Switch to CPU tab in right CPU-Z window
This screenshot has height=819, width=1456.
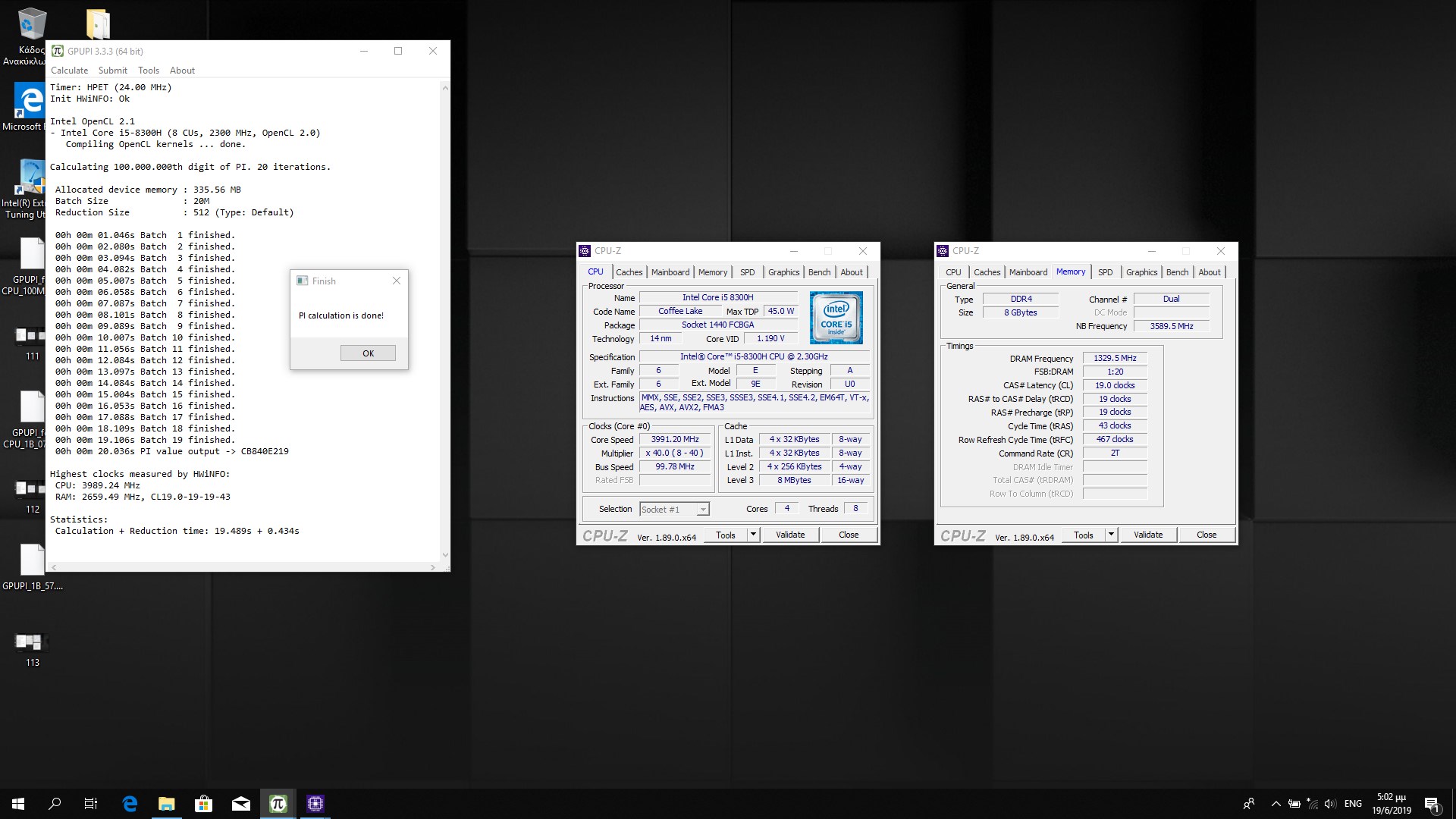click(x=953, y=272)
